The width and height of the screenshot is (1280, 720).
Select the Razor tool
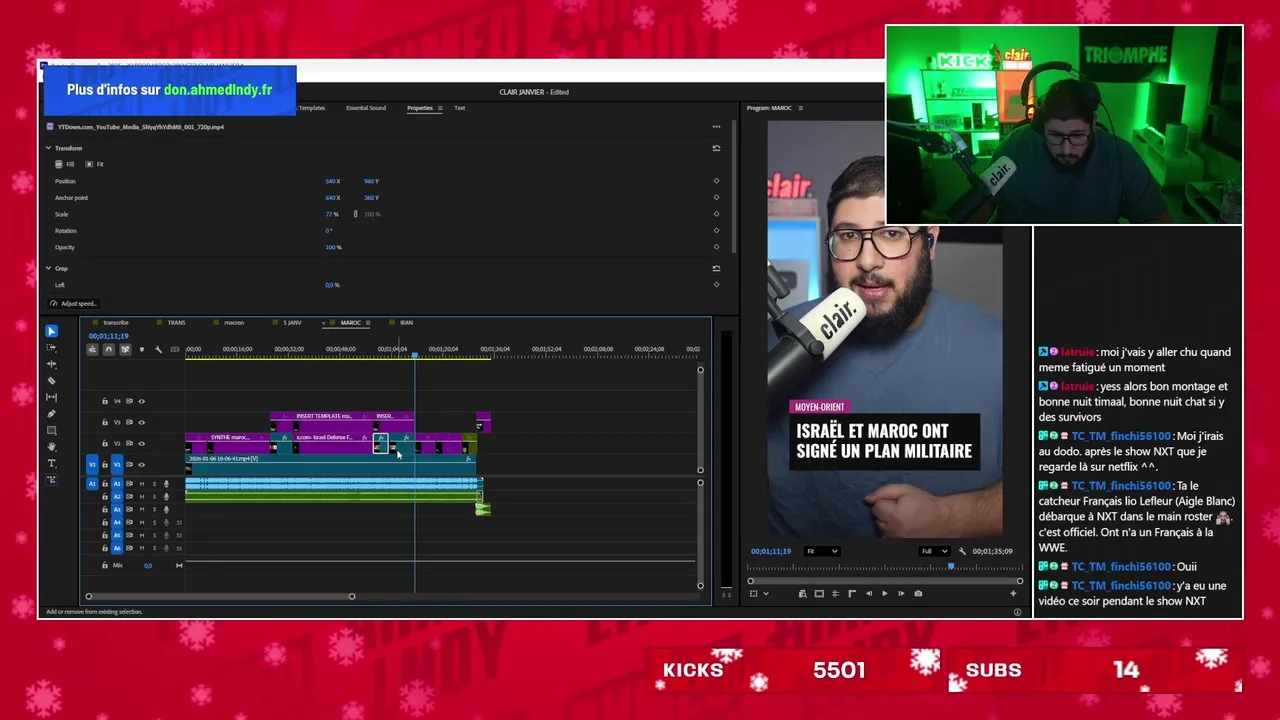pos(52,381)
